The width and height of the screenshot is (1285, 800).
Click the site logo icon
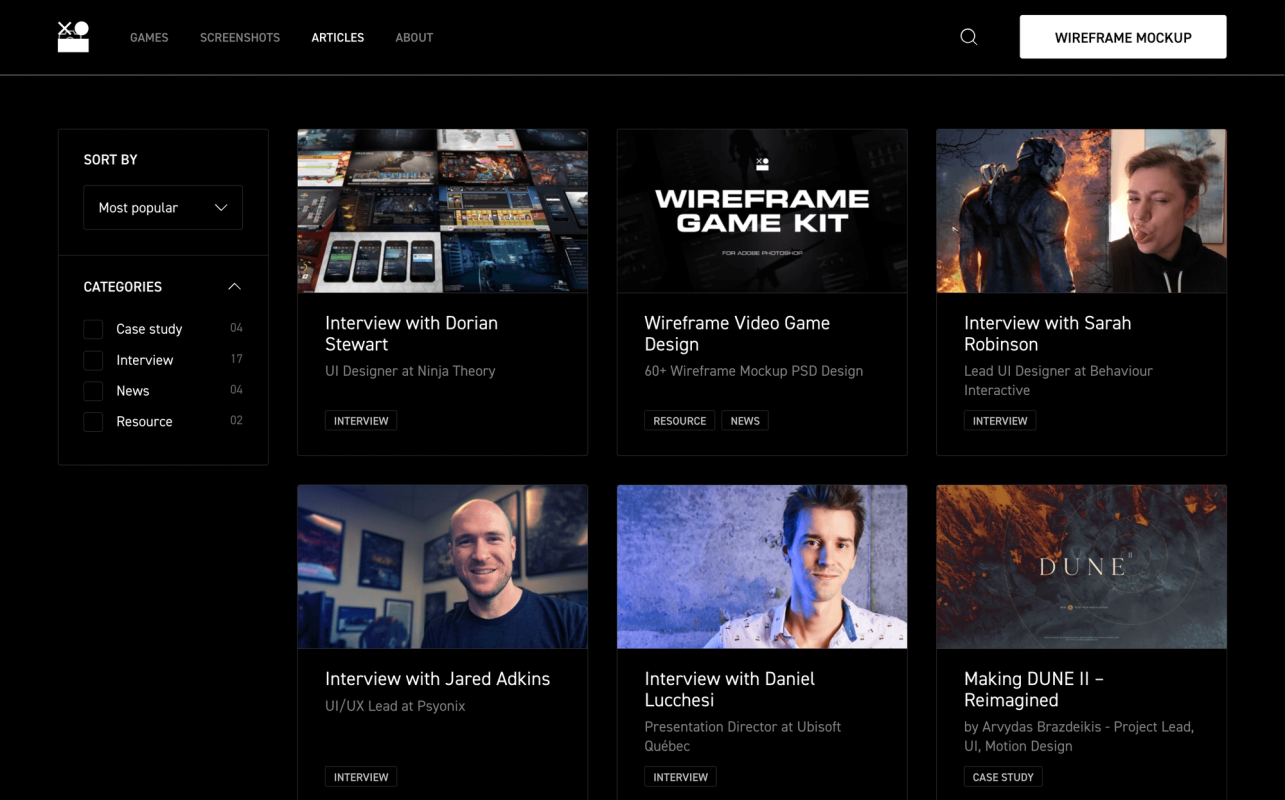click(x=73, y=37)
